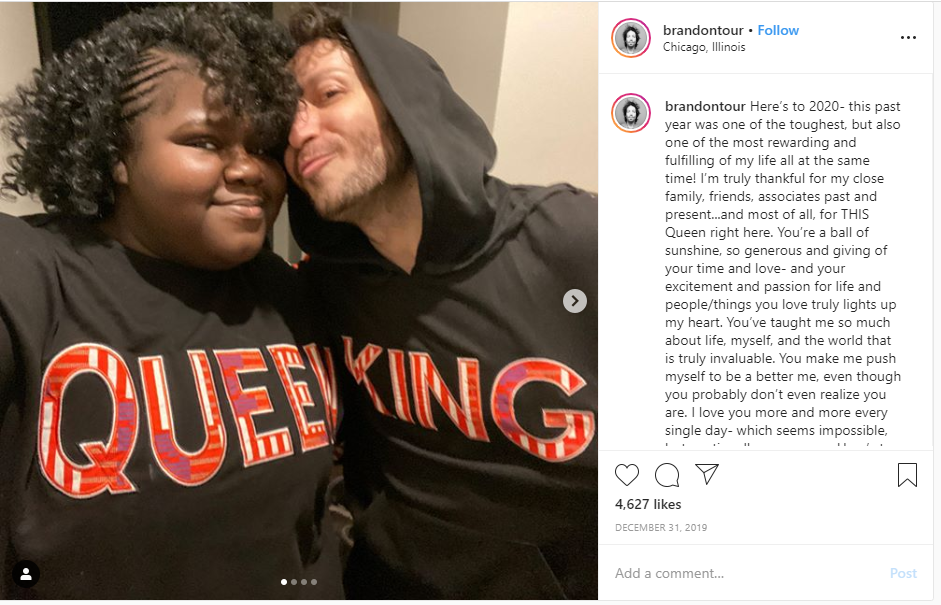Advance to the next photo with the chevron

click(x=573, y=299)
